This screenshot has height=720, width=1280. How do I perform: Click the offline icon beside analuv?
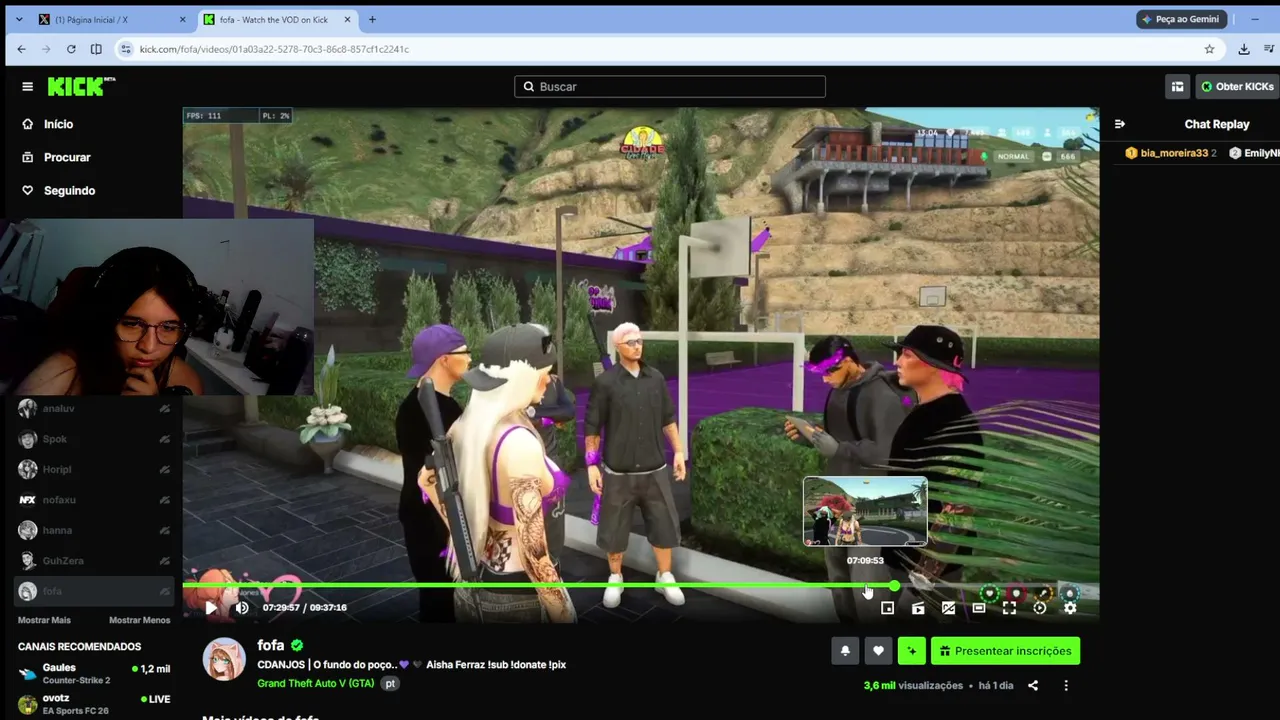pos(164,408)
